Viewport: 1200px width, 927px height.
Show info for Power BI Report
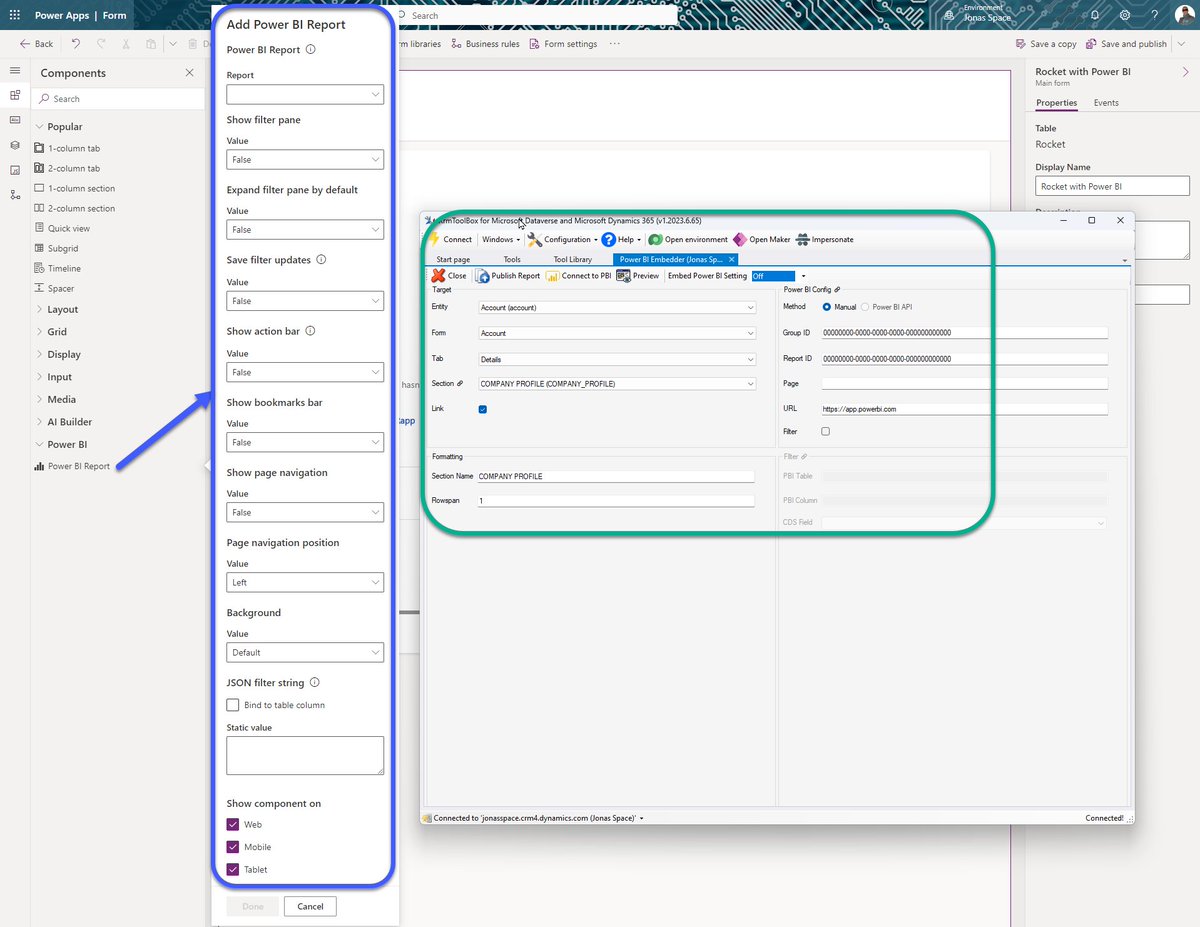[310, 49]
